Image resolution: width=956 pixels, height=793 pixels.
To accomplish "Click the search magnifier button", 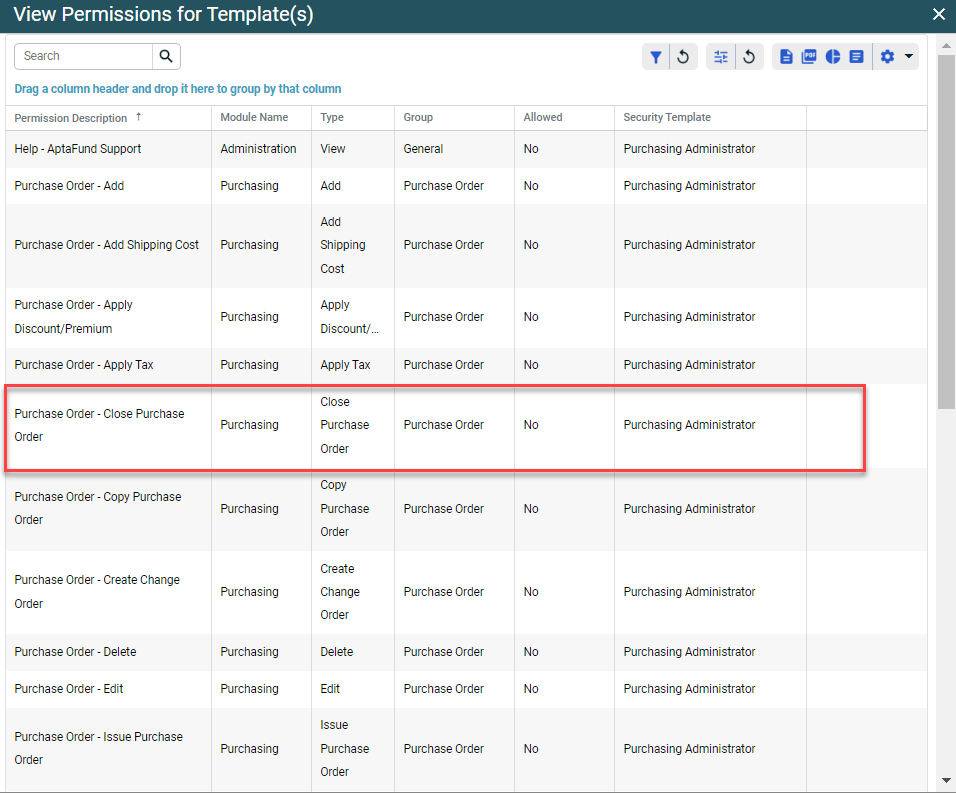I will point(166,56).
